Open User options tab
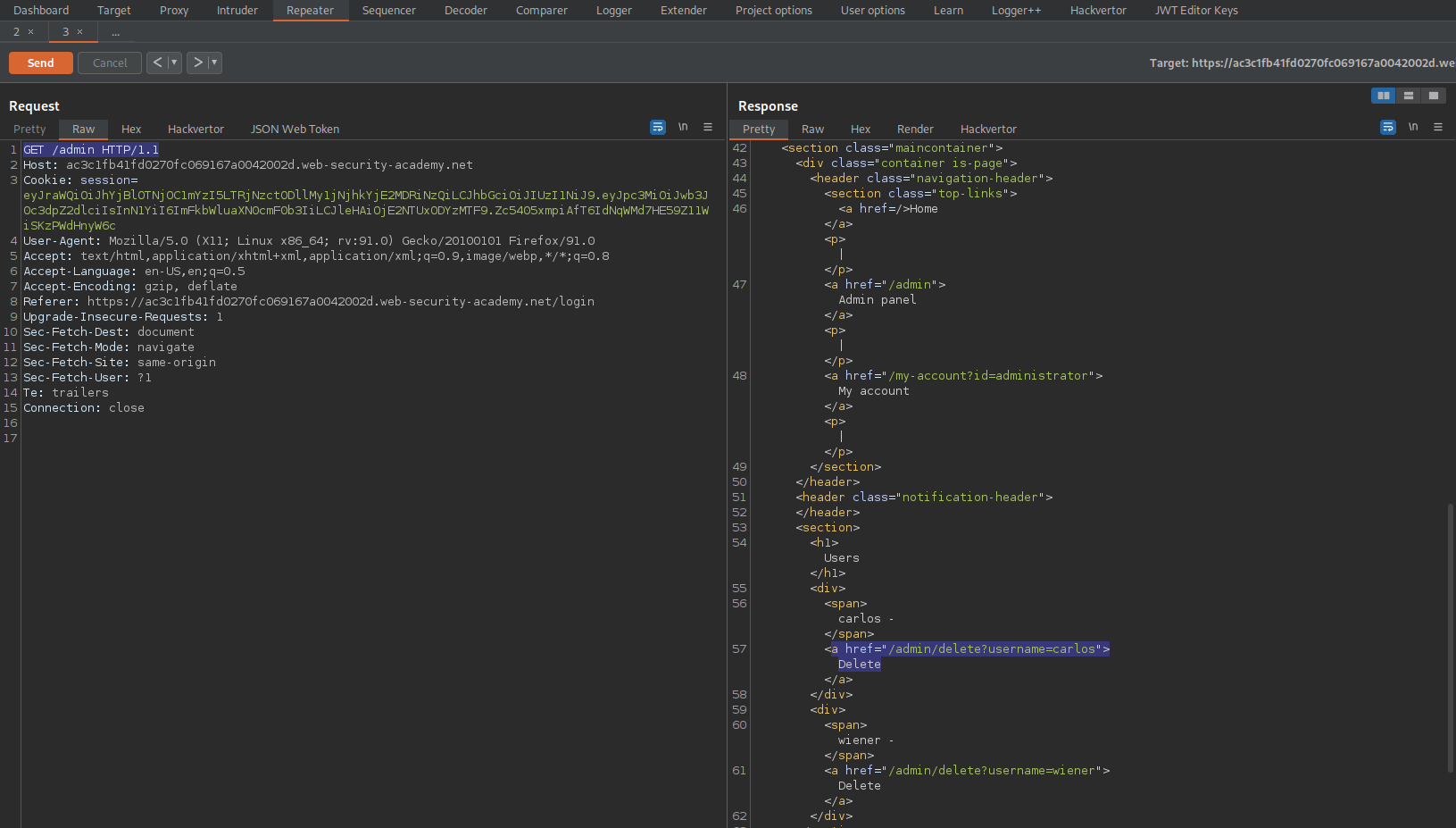Viewport: 1456px width, 828px height. click(873, 11)
